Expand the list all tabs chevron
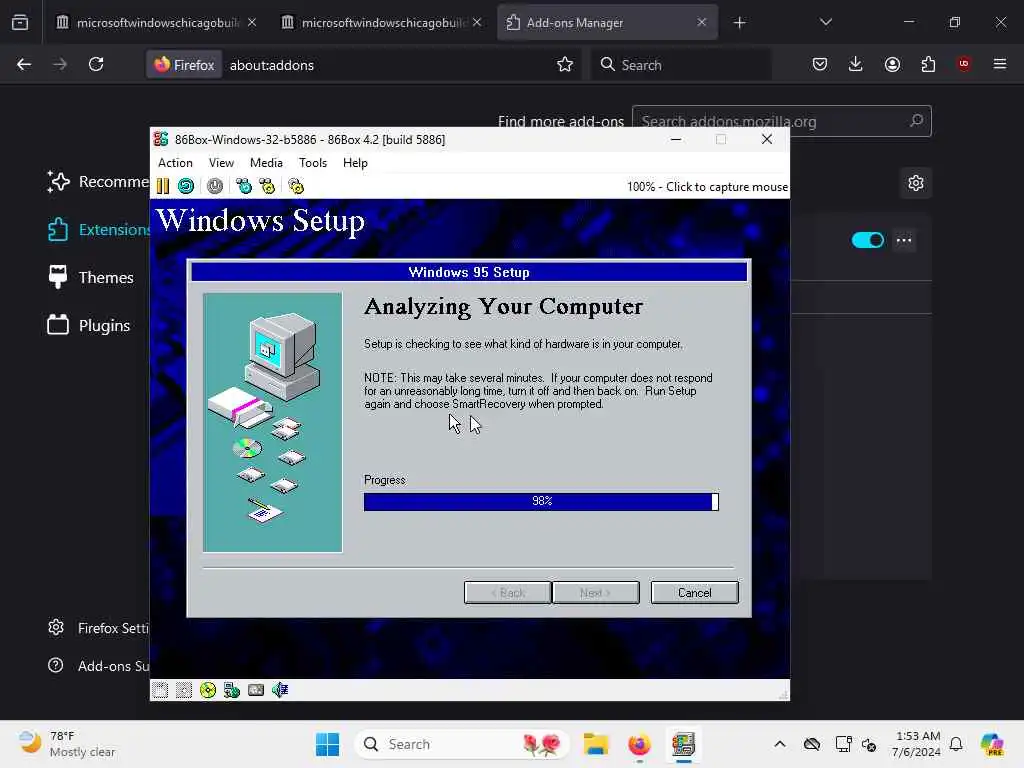 (x=825, y=22)
